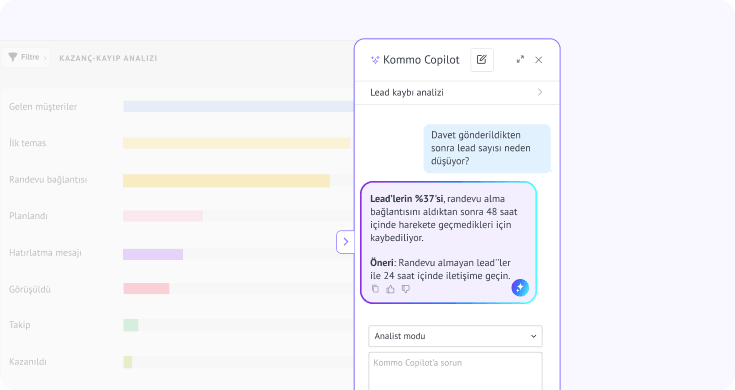Give thumbs down to the response
The height and width of the screenshot is (390, 735).
tap(406, 289)
